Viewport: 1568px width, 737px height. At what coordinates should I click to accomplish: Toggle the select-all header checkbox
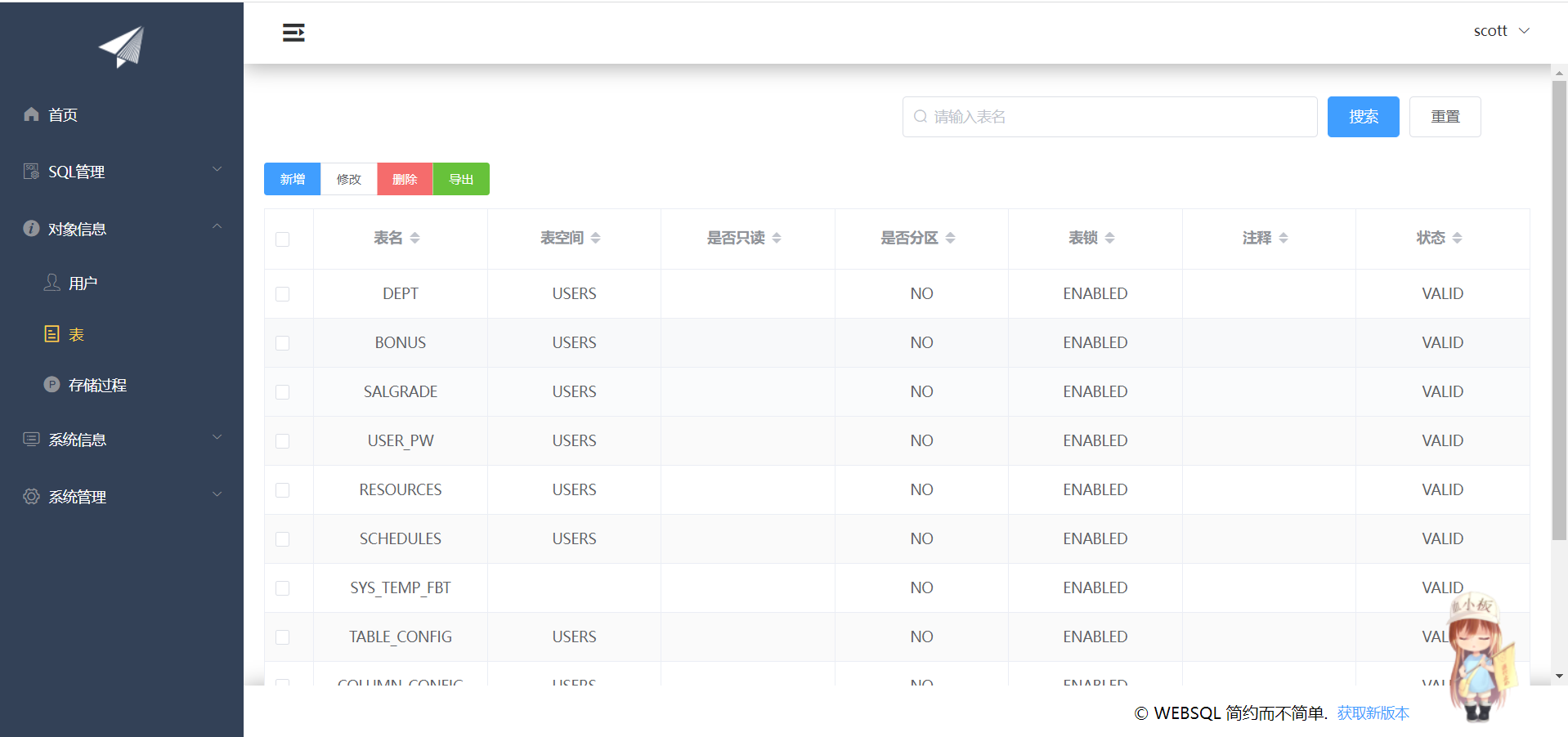(283, 239)
